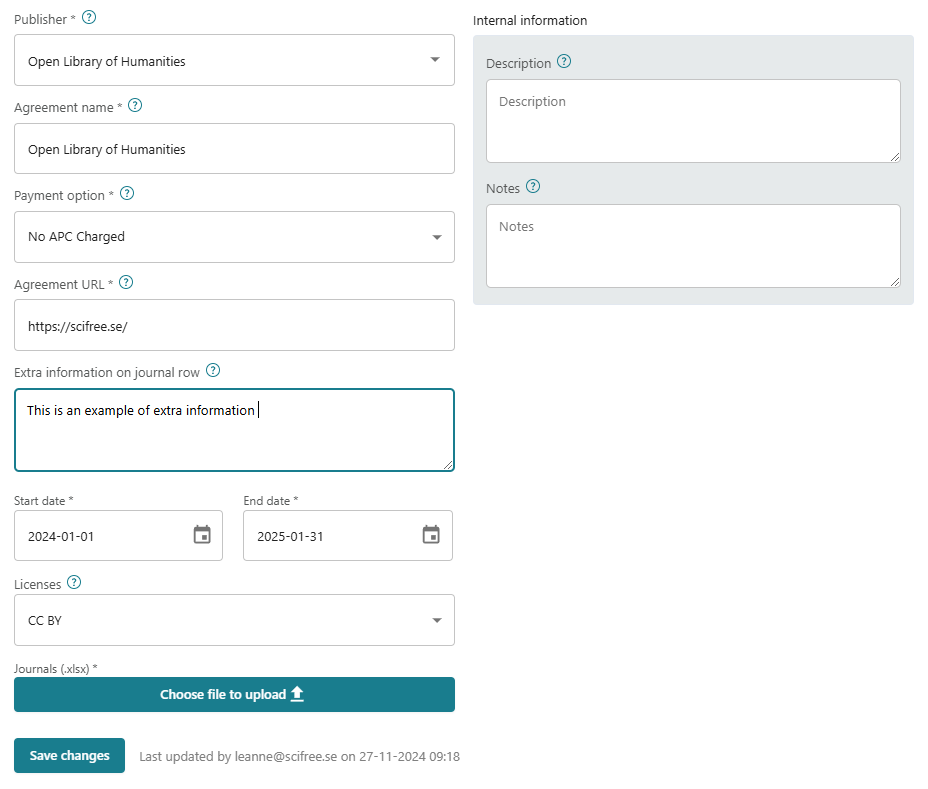Open the Payment option dropdown
This screenshot has width=928, height=789.
point(437,237)
